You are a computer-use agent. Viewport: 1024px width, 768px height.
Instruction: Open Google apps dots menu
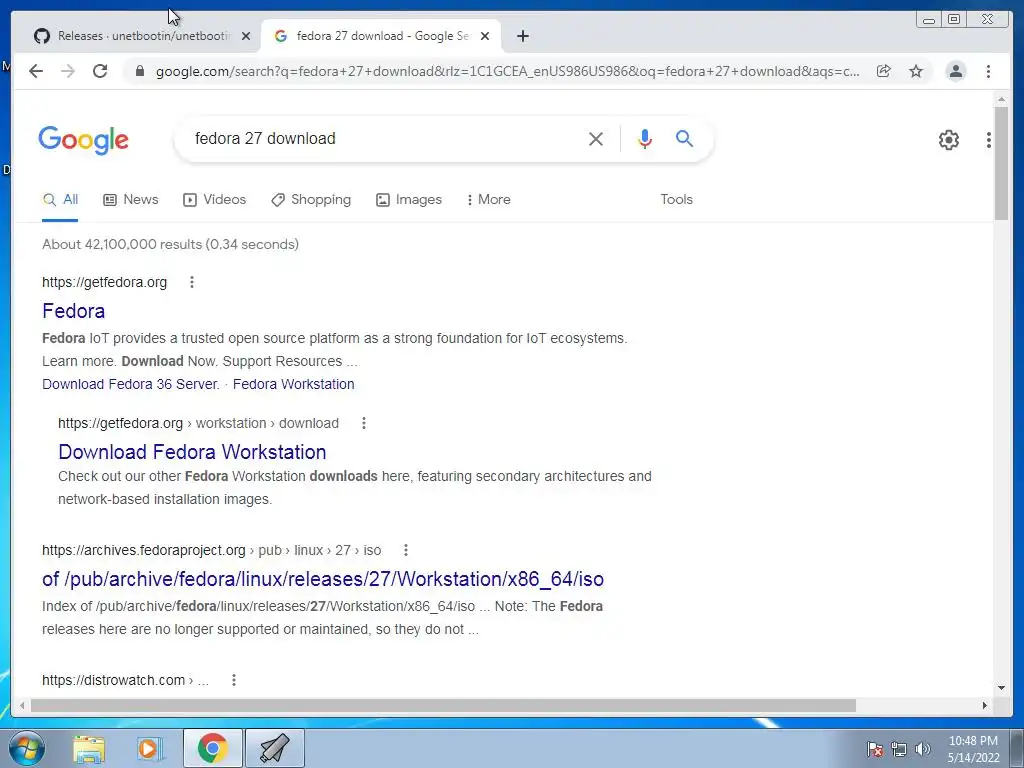point(989,139)
